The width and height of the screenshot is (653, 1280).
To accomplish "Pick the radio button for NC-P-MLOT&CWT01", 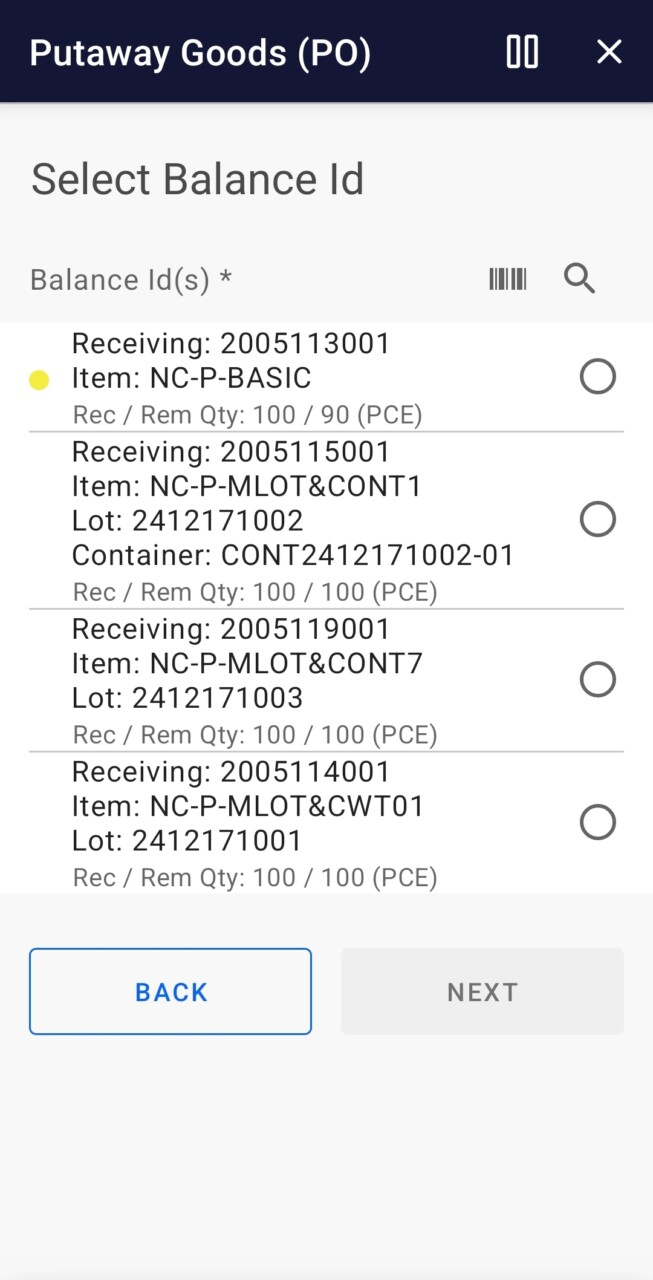I will (598, 823).
